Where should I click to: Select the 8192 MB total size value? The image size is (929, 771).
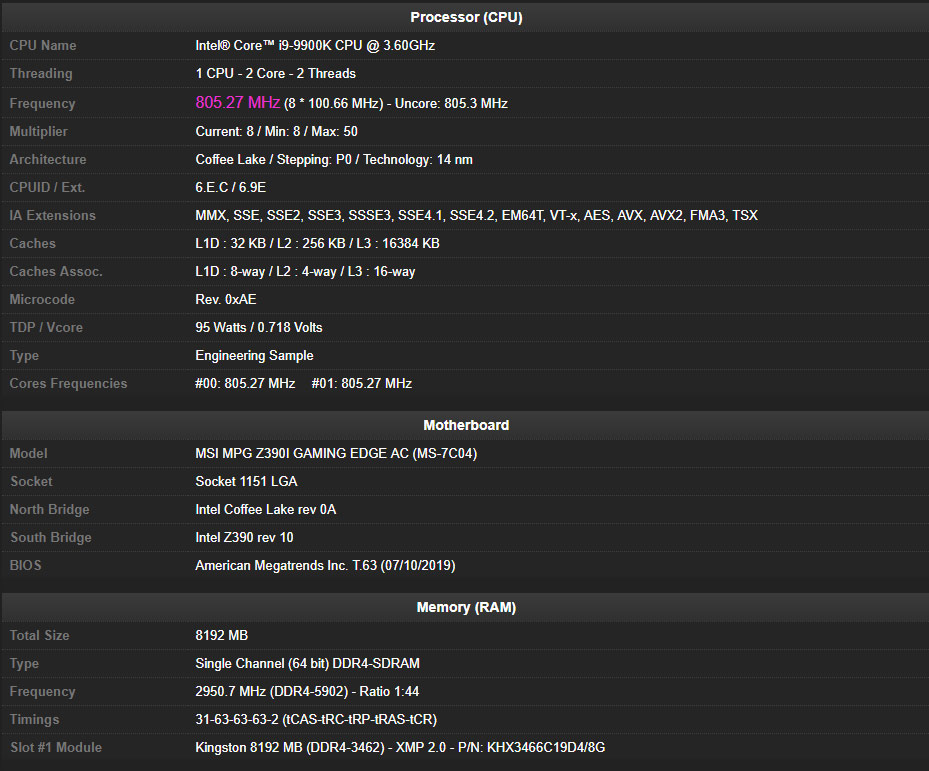[222, 635]
